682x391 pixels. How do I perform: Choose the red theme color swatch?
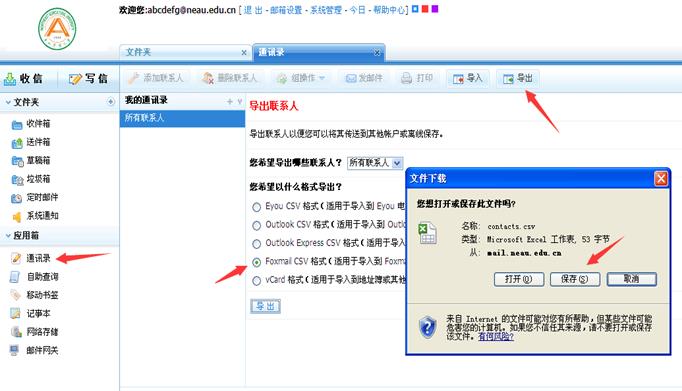425,9
